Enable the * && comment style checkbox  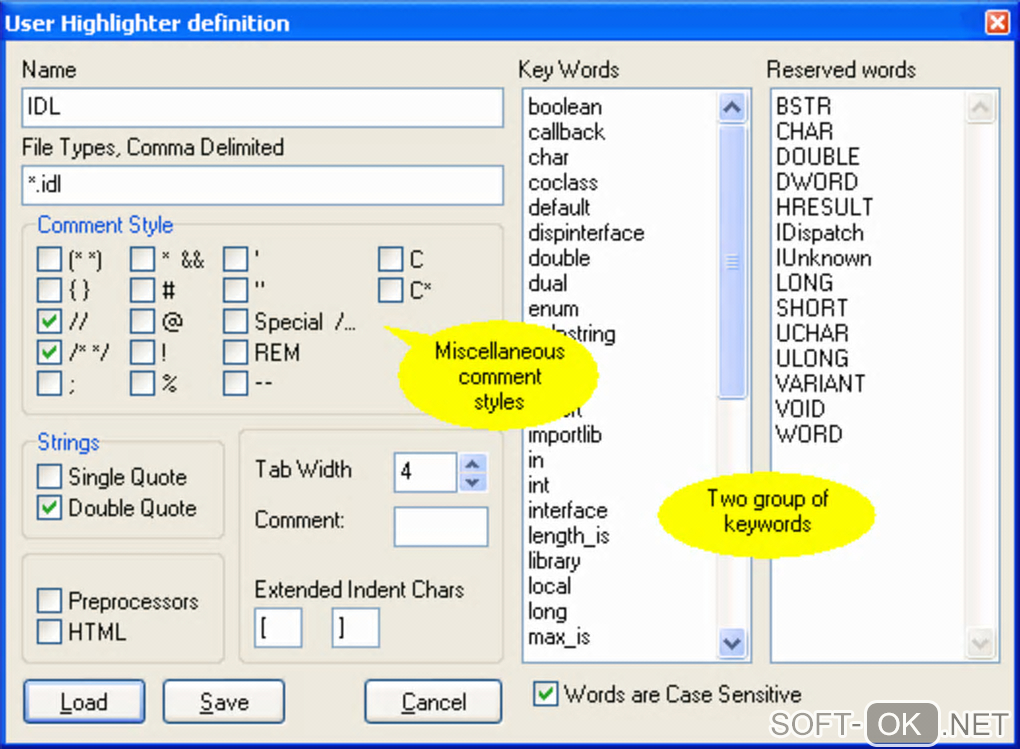(x=142, y=259)
